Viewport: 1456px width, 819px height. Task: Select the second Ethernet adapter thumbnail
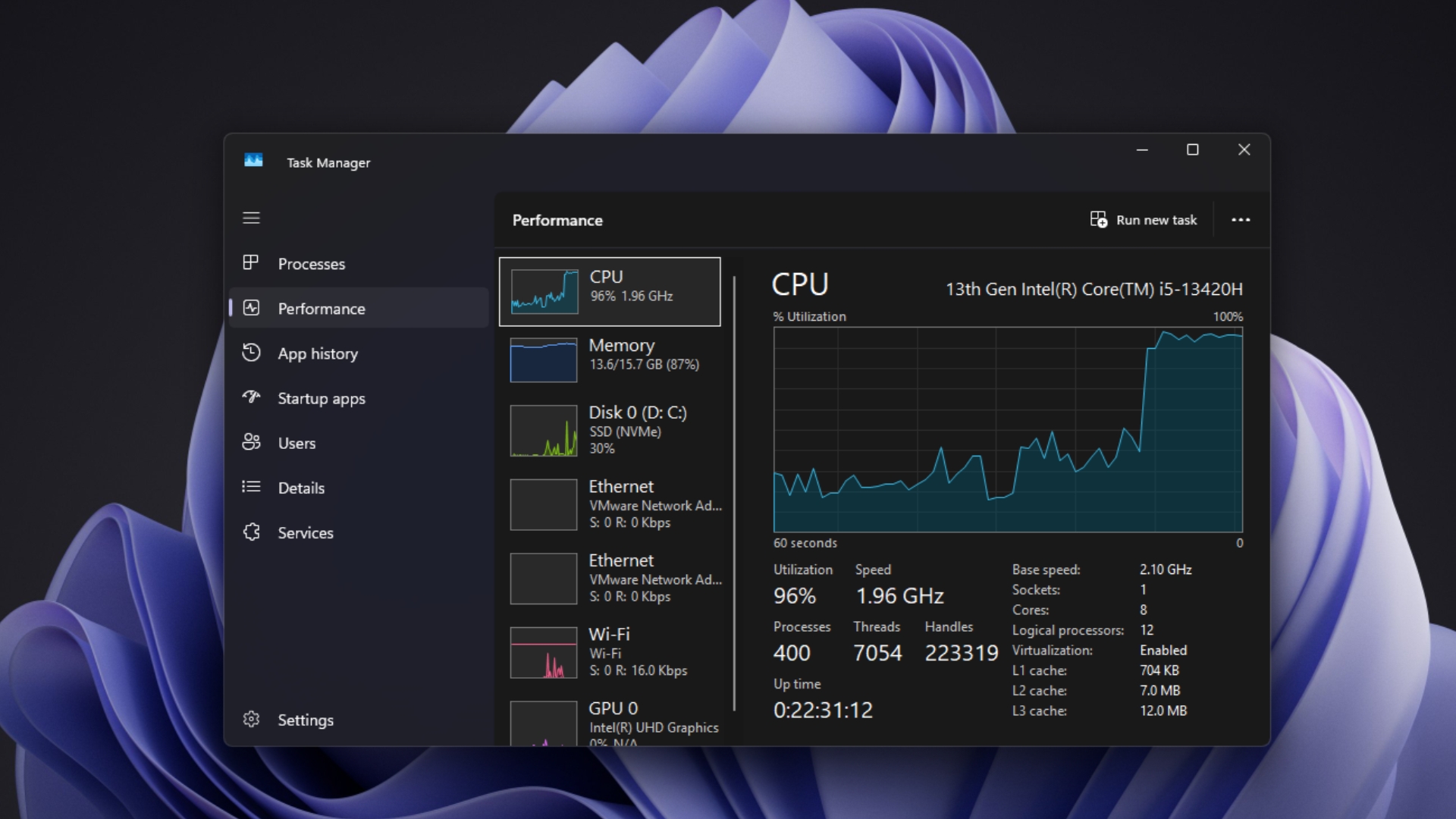click(544, 578)
